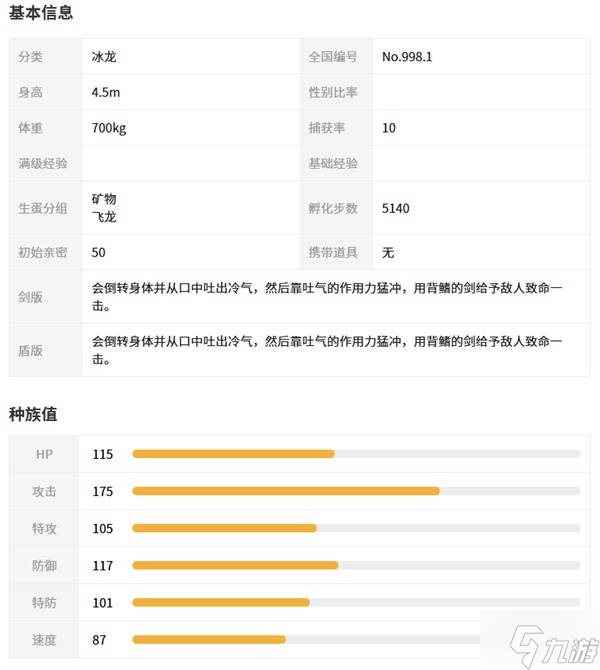
Task: Click the 特防 stat bar
Action: pyautogui.click(x=355, y=602)
